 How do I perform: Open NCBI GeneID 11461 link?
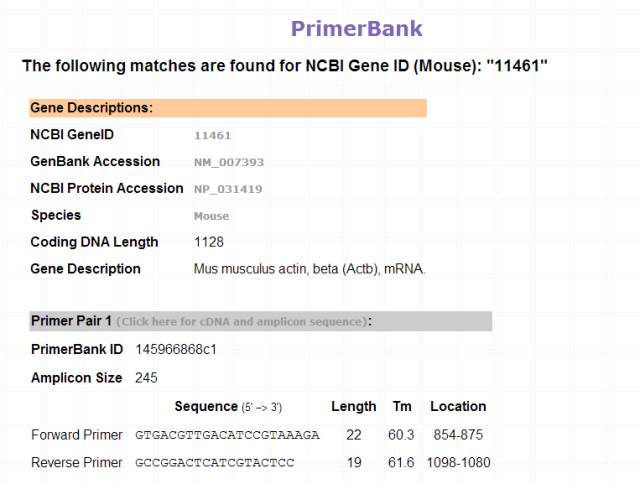click(x=212, y=135)
